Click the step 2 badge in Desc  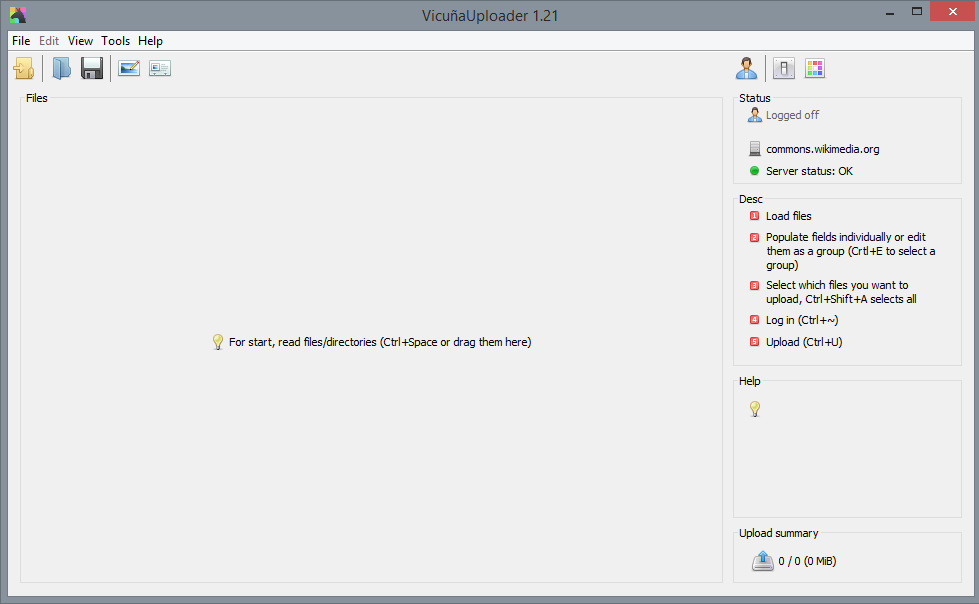point(754,237)
